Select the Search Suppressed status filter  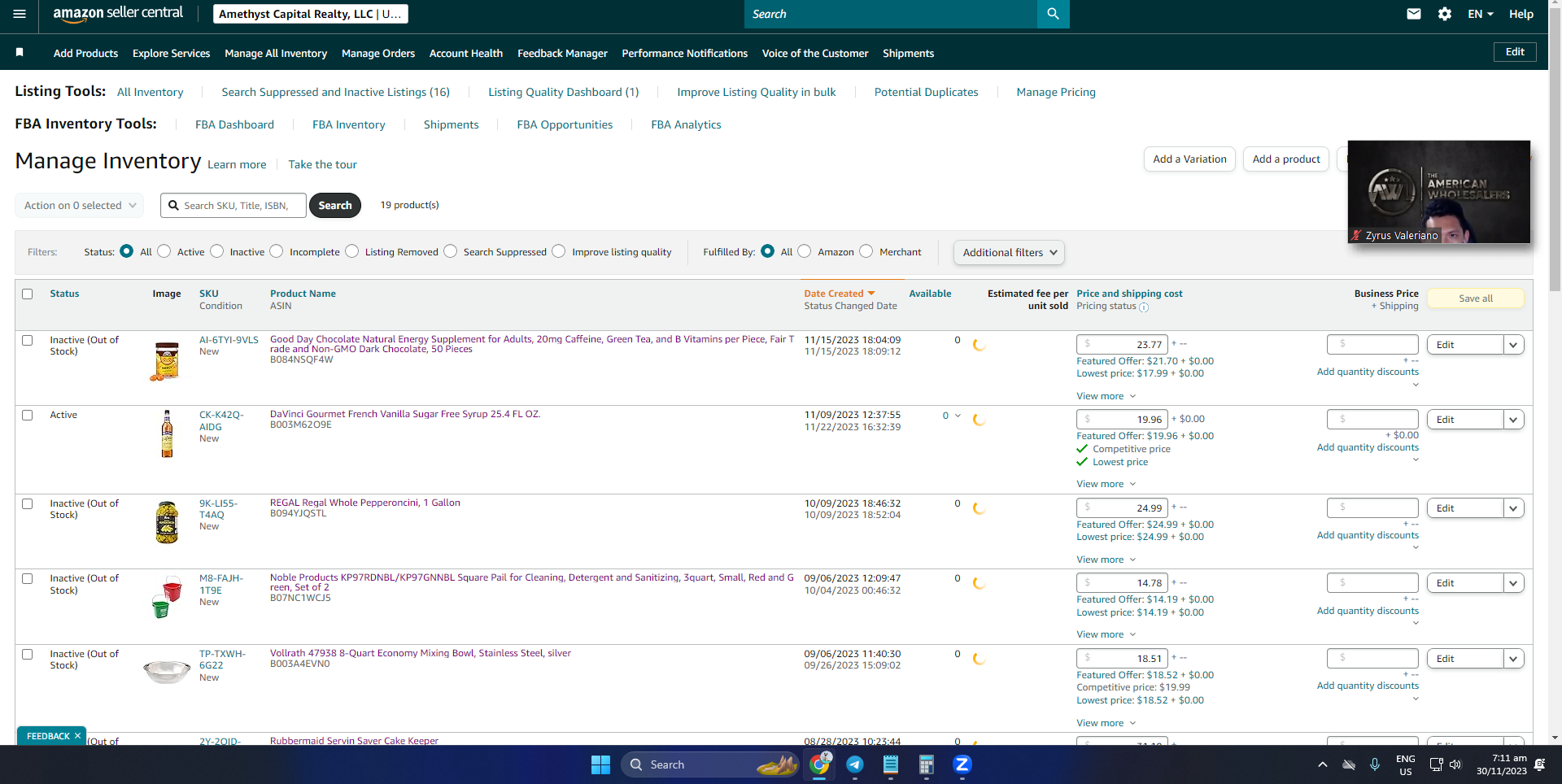pos(451,251)
